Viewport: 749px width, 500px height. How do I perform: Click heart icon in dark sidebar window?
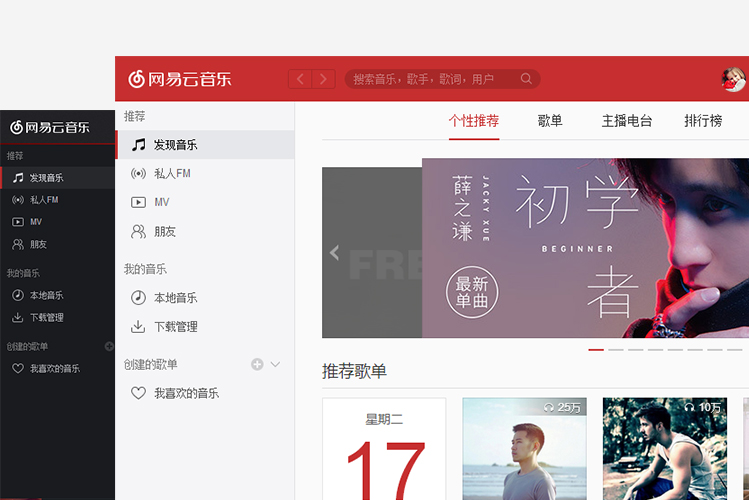tap(18, 368)
